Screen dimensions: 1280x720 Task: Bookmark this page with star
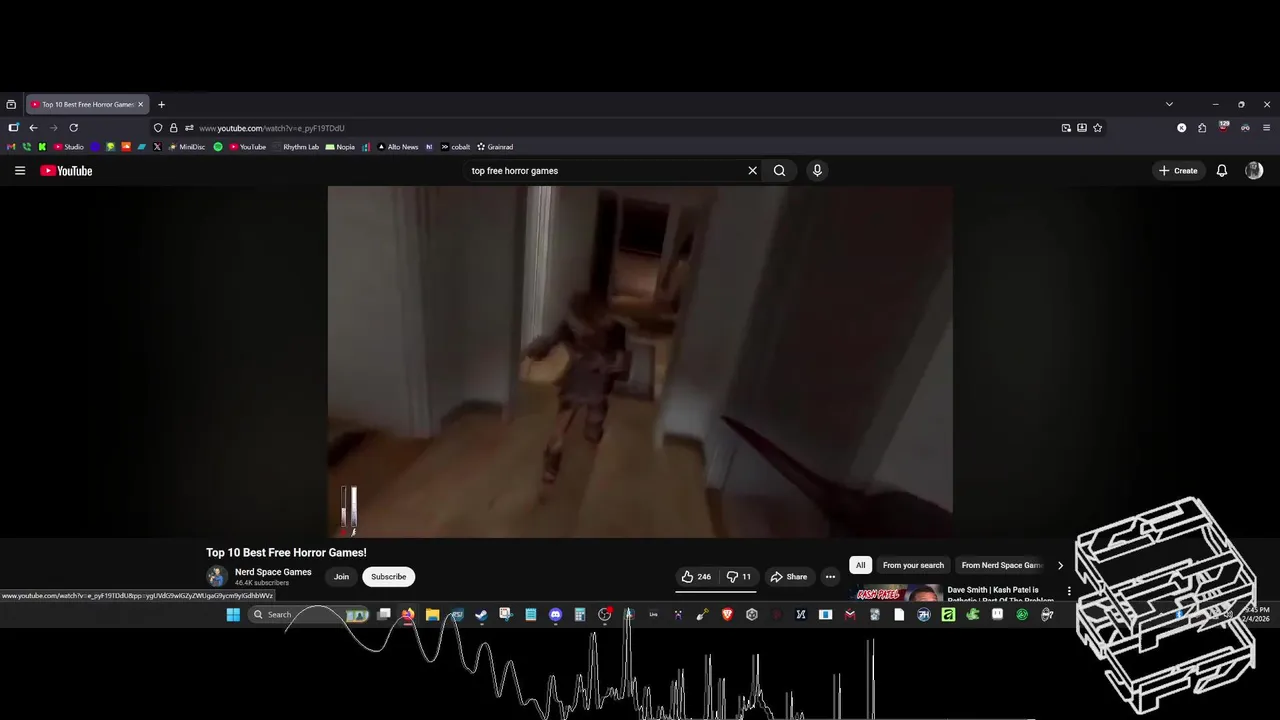pyautogui.click(x=1097, y=128)
